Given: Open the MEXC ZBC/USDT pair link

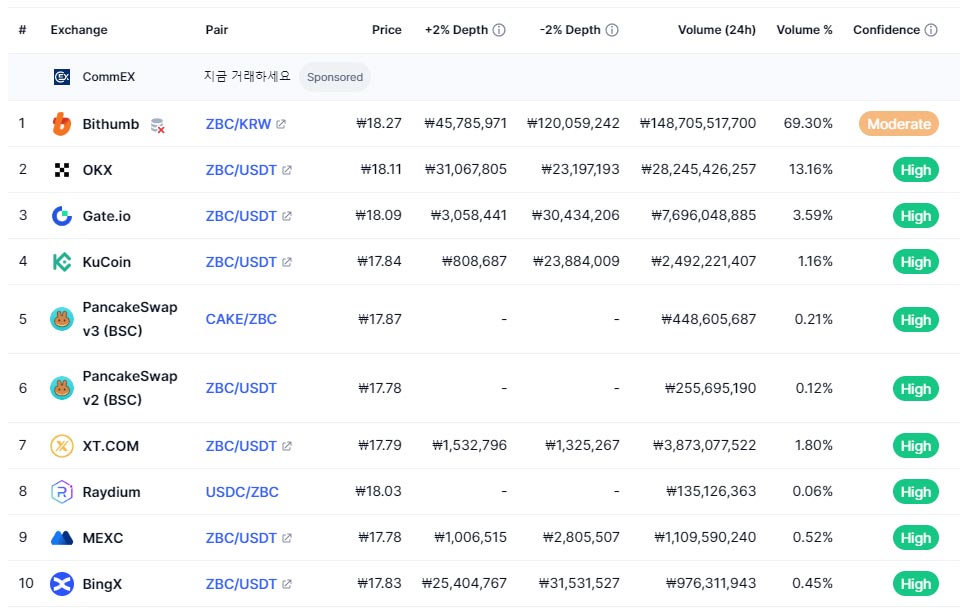Looking at the screenshot, I should pyautogui.click(x=241, y=538).
